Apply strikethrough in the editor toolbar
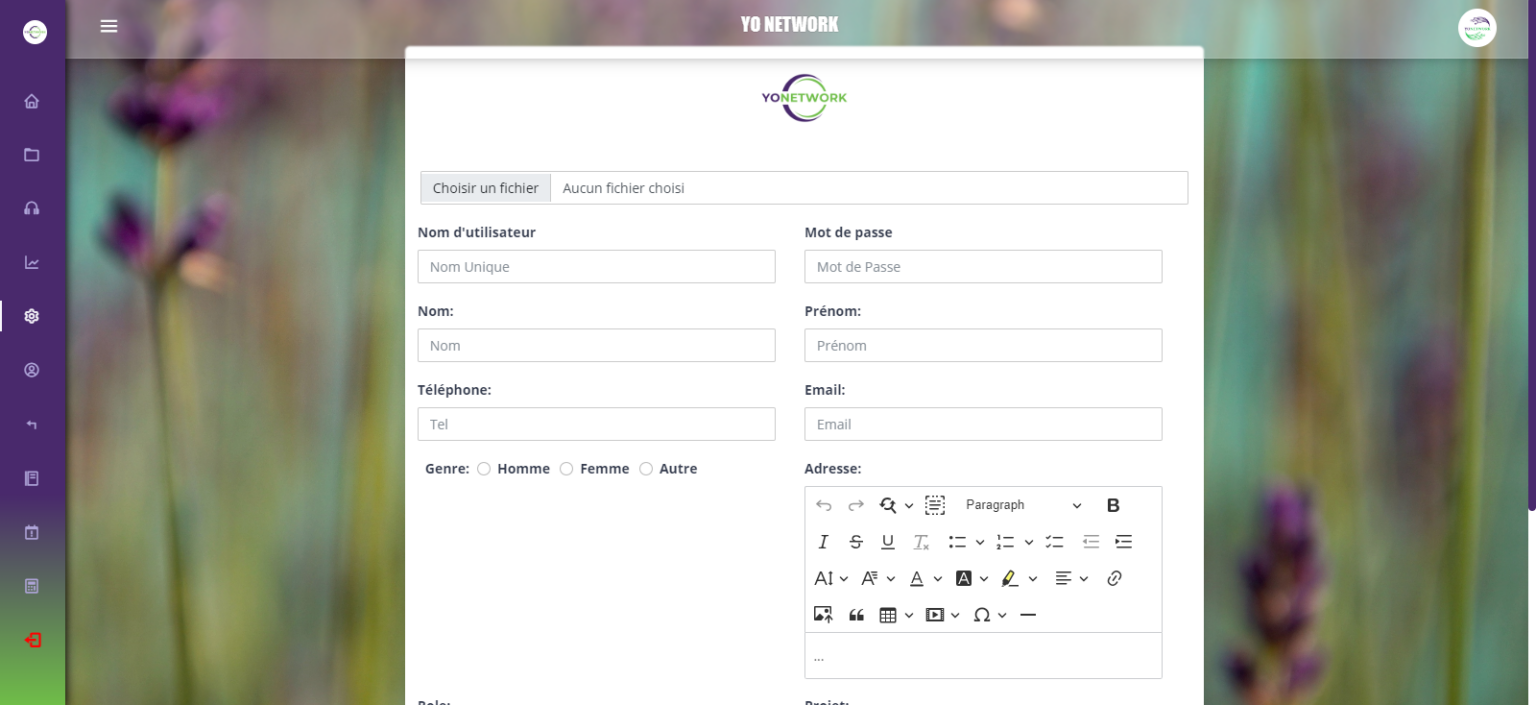1536x705 pixels. (x=856, y=542)
